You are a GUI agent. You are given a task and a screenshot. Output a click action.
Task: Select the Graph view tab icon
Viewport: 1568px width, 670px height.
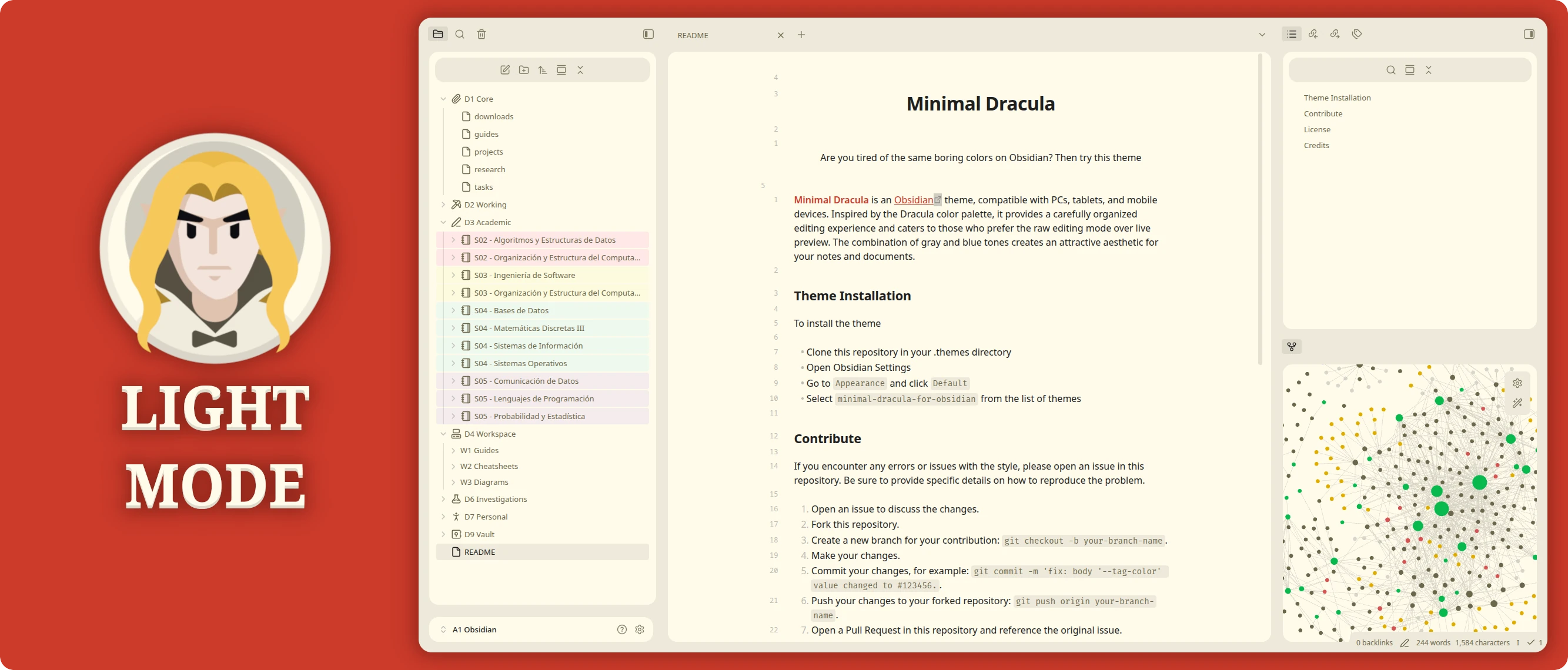[x=1292, y=346]
